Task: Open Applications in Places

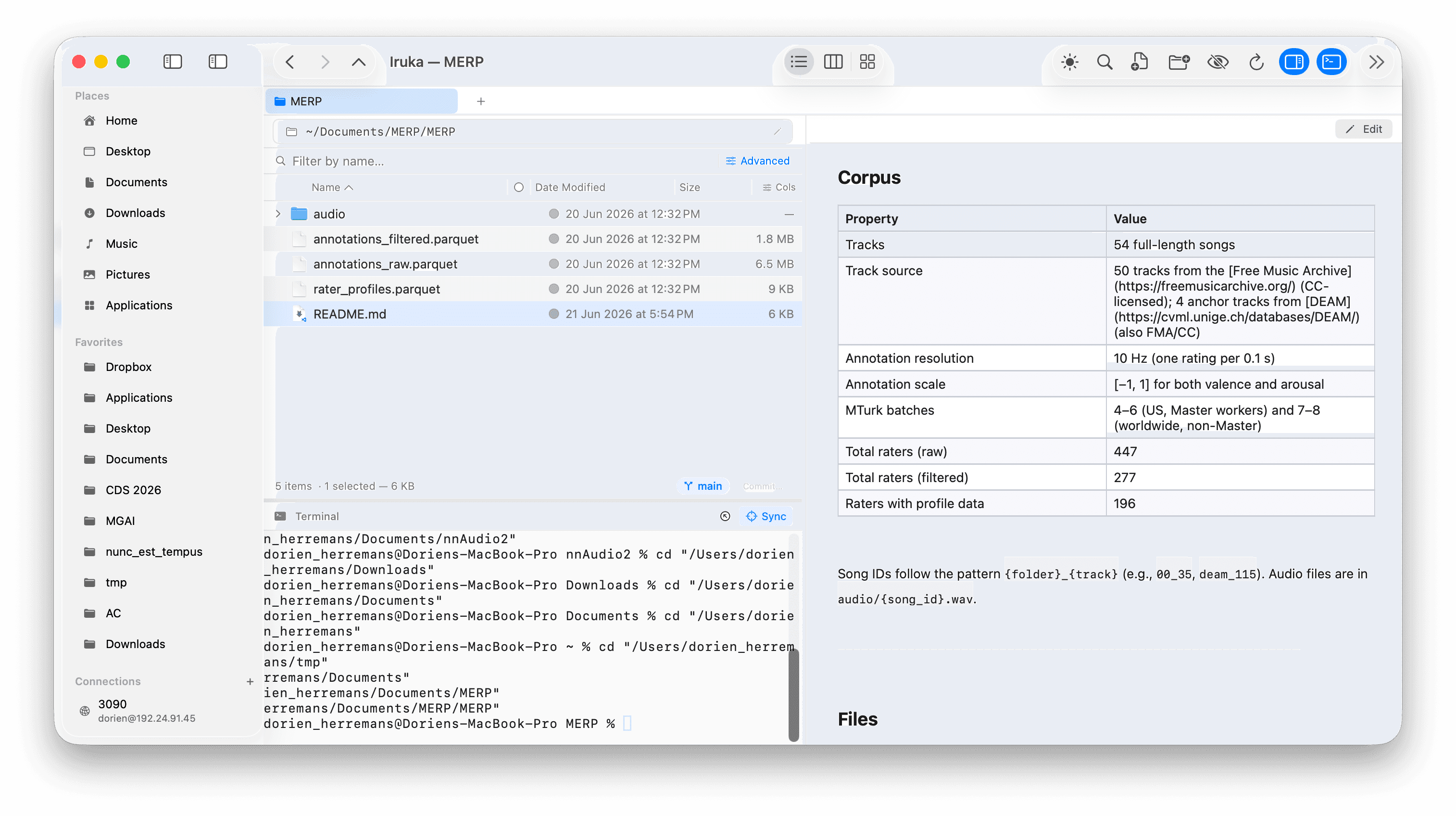Action: 139,306
